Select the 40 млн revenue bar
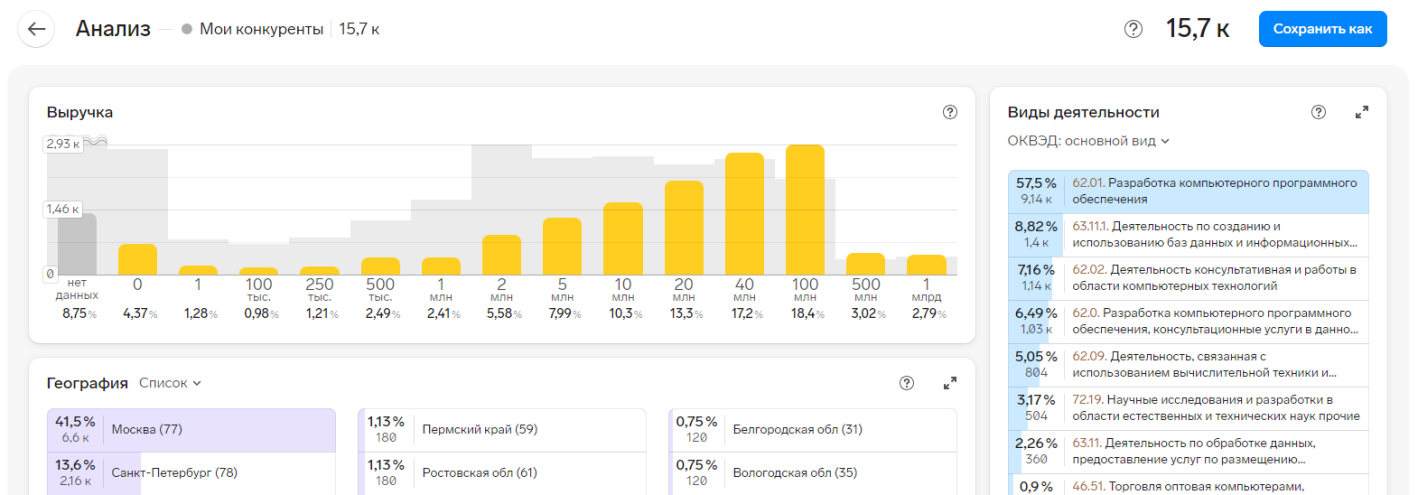 [745, 214]
